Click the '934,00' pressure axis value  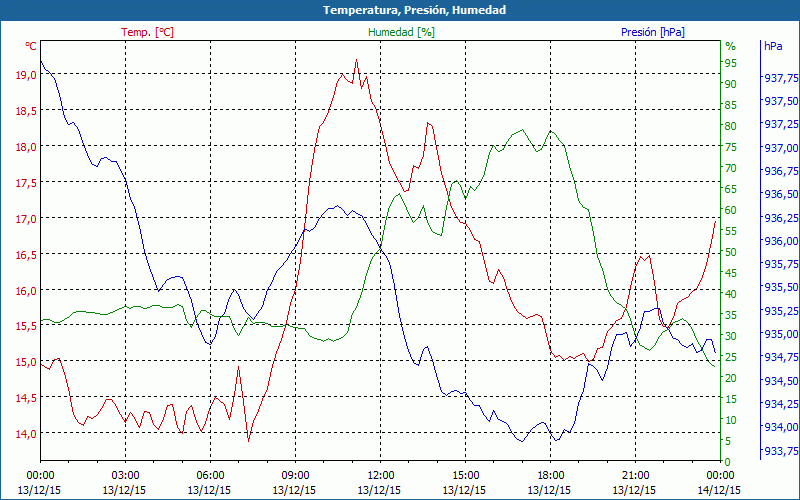pyautogui.click(x=781, y=427)
